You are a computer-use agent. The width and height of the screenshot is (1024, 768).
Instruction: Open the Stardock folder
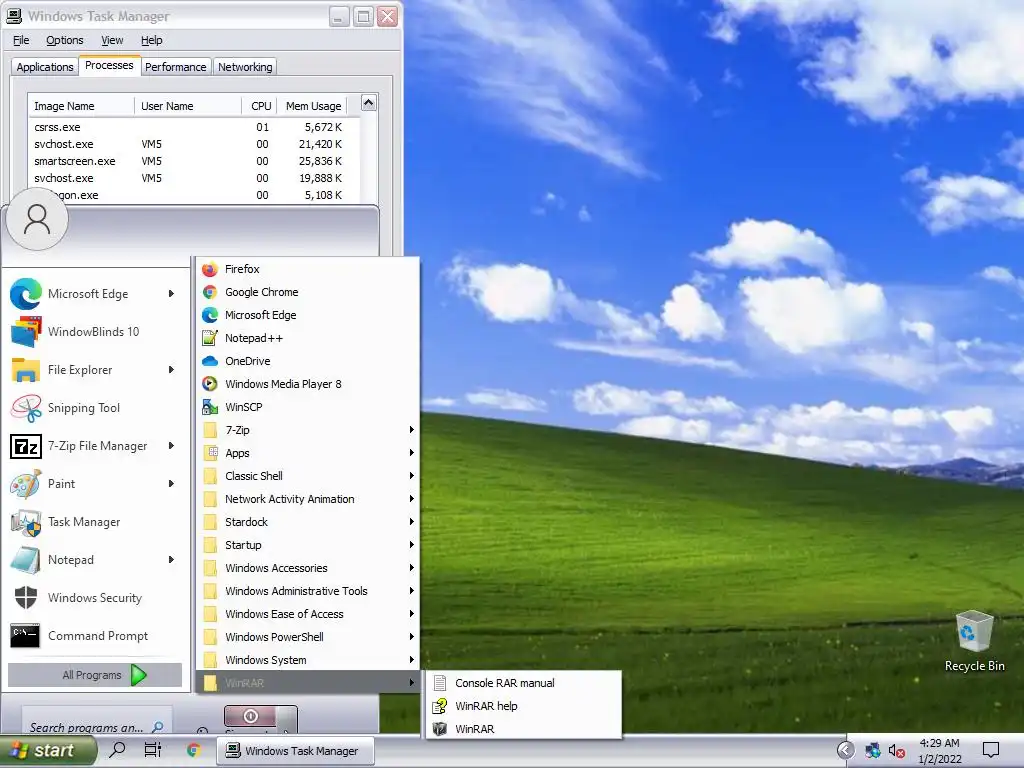point(307,522)
